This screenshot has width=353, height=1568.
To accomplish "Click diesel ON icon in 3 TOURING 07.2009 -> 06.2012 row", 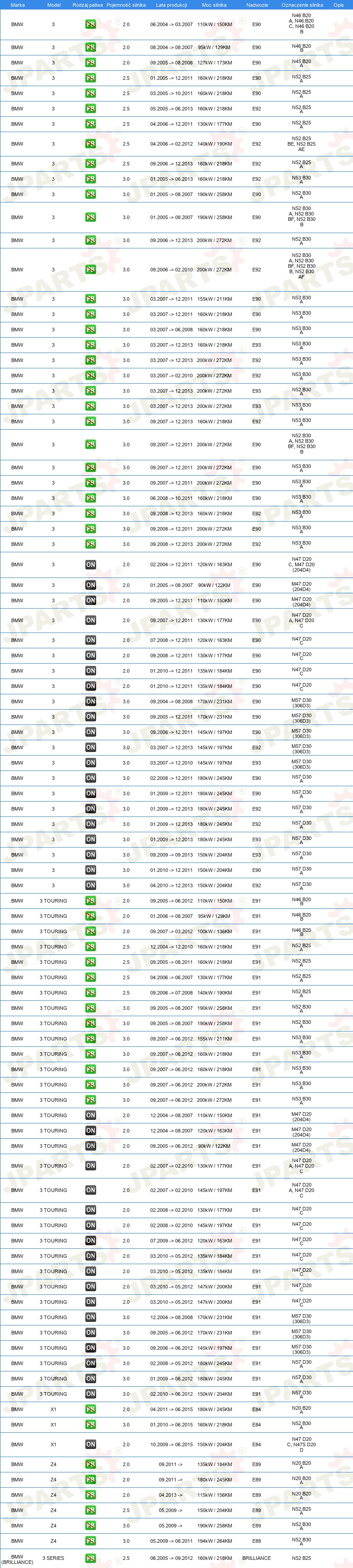I will 90,1241.
